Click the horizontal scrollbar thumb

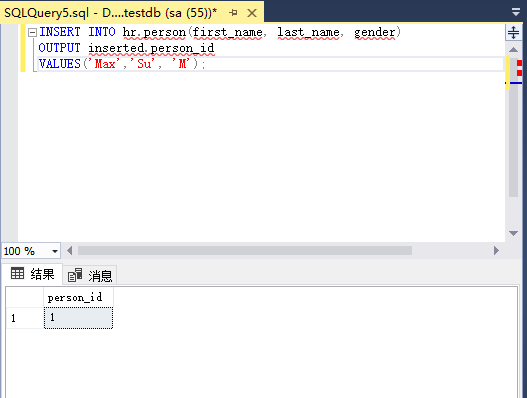[x=245, y=250]
